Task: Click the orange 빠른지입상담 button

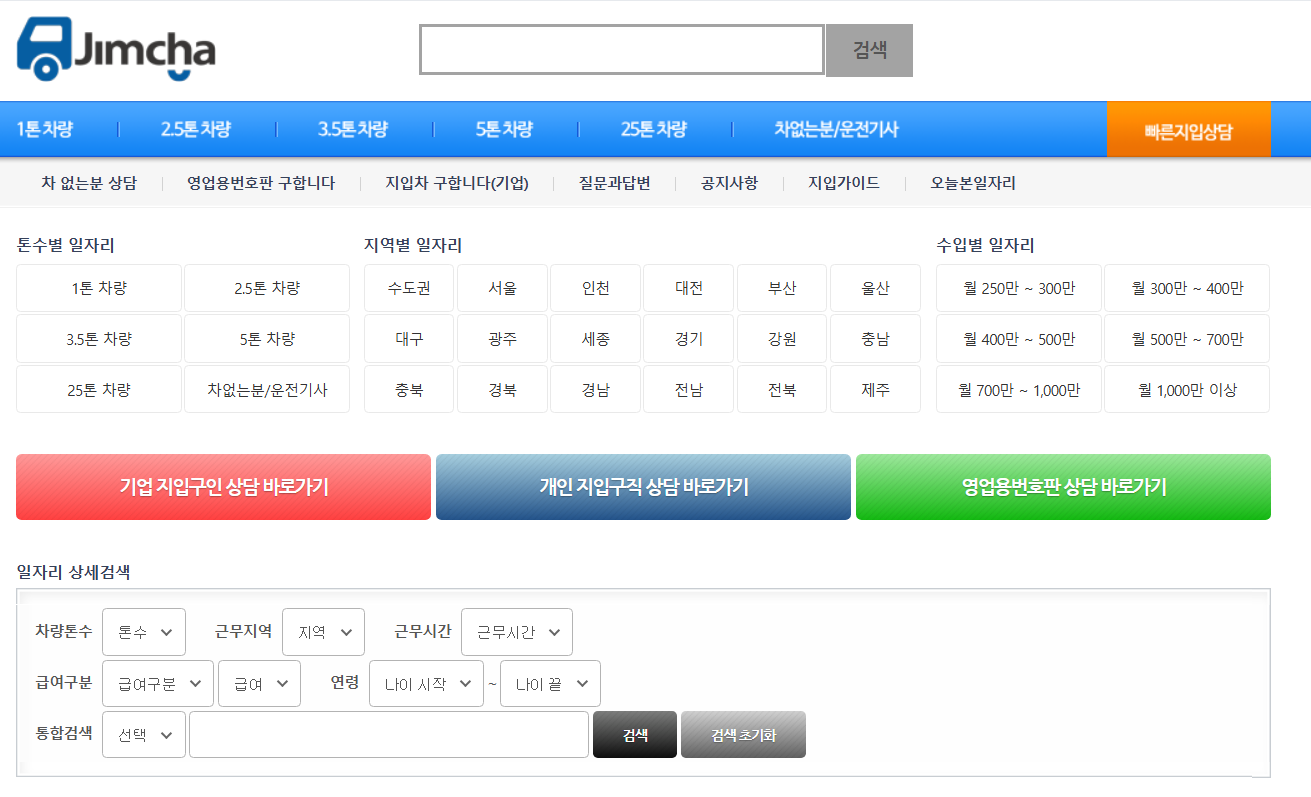Action: (1189, 131)
